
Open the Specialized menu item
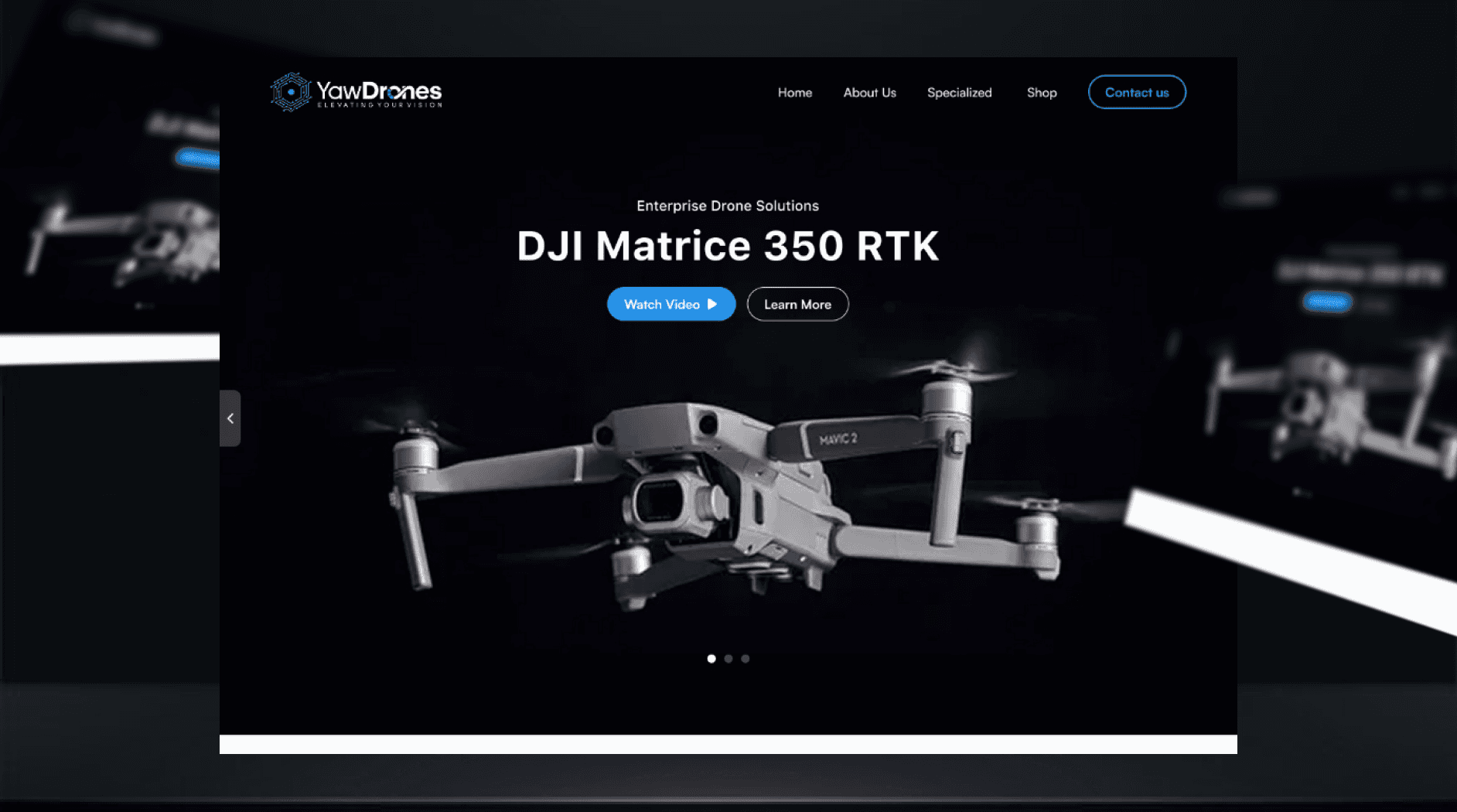(x=959, y=92)
